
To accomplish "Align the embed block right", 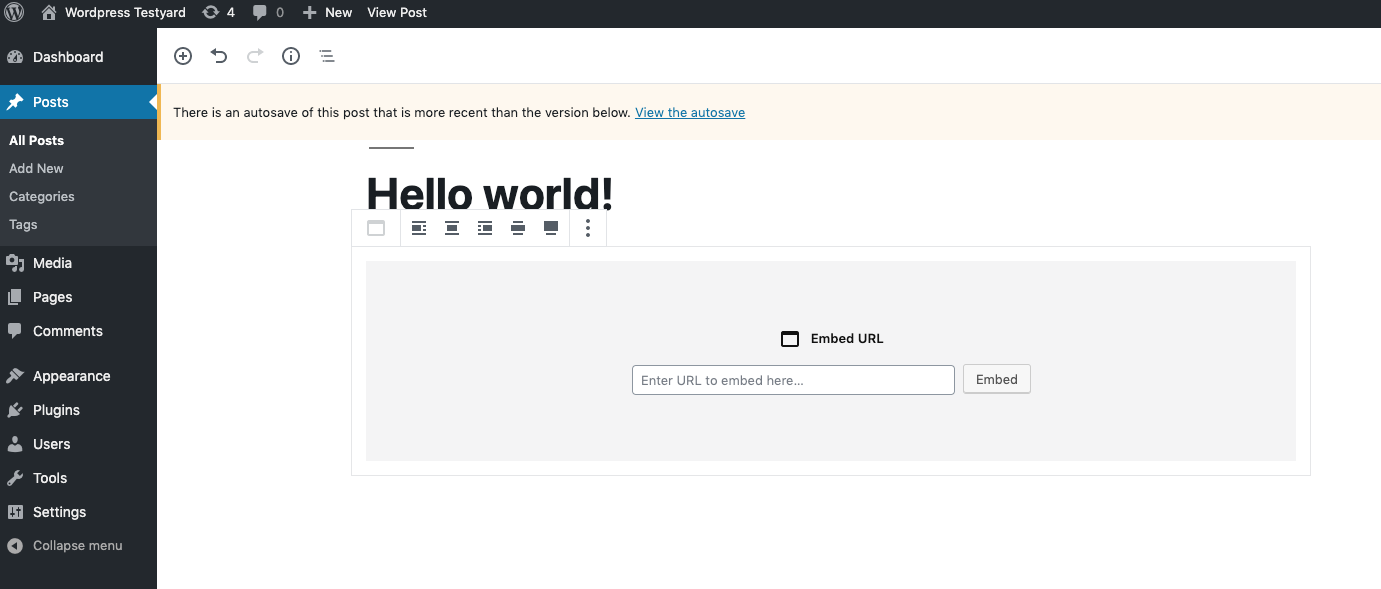I will [485, 228].
